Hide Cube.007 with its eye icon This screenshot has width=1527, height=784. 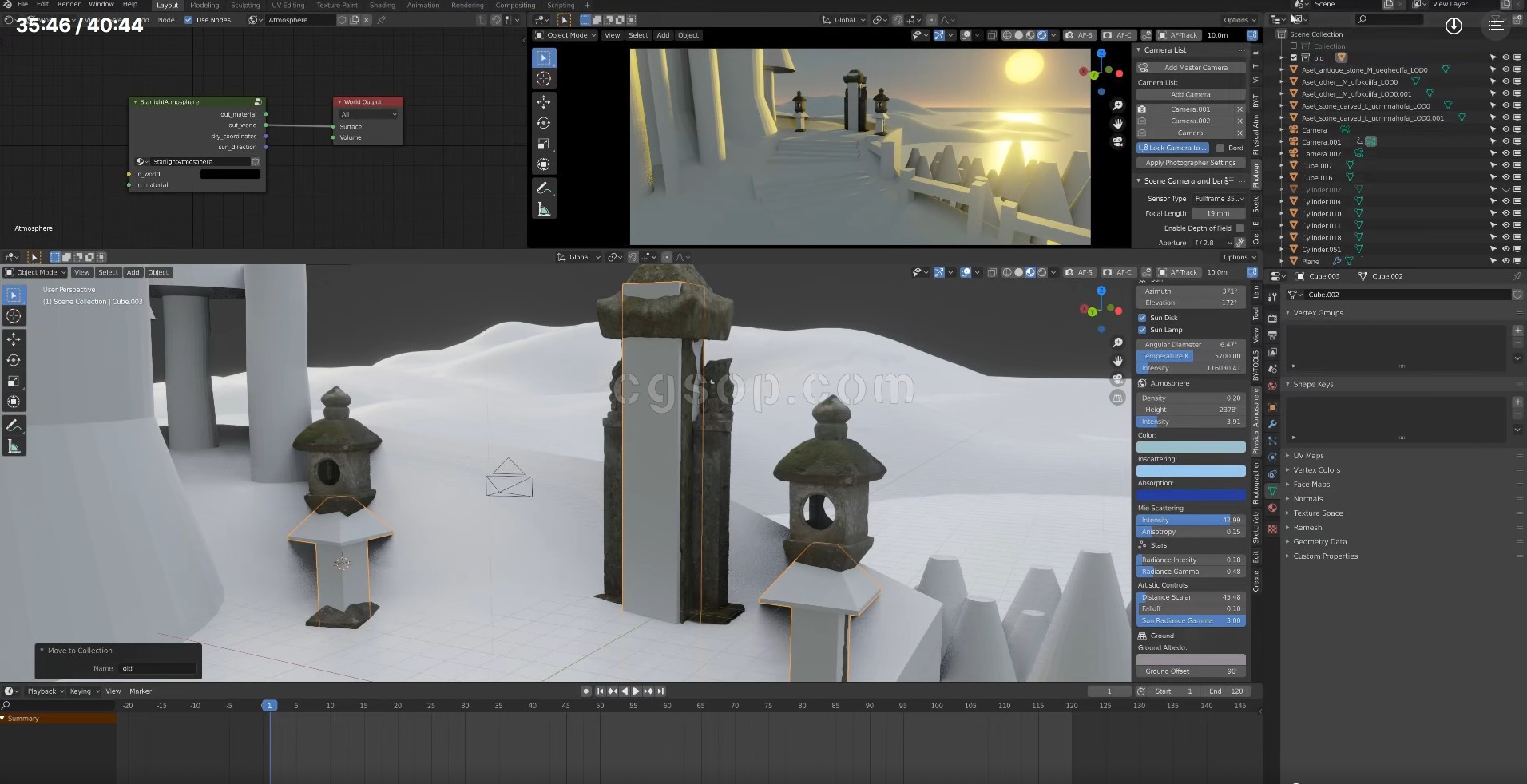[x=1505, y=166]
